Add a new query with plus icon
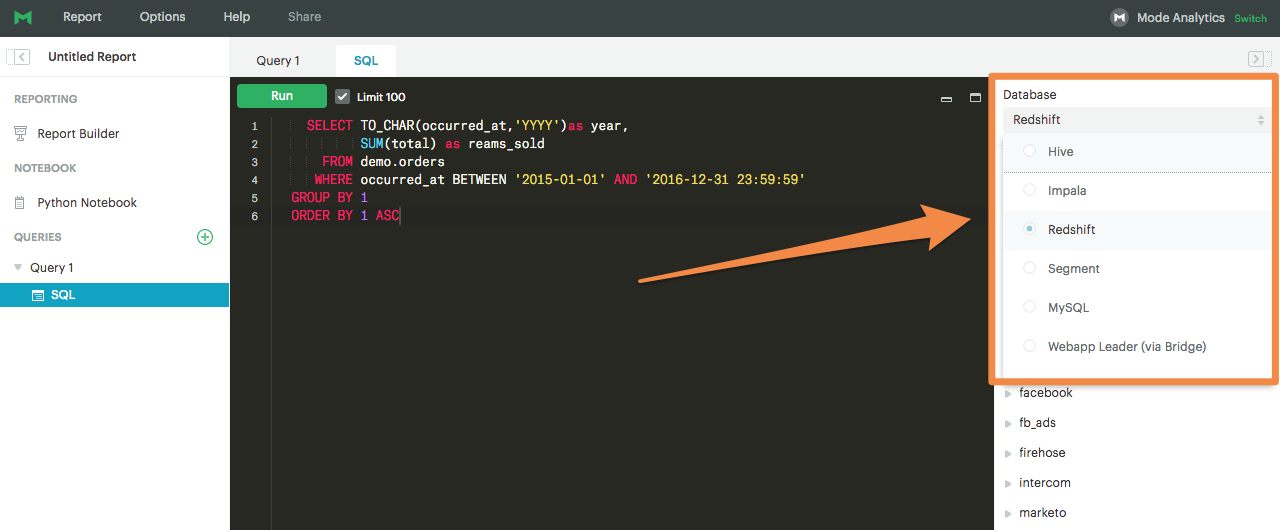The width and height of the screenshot is (1280, 530). pos(205,237)
